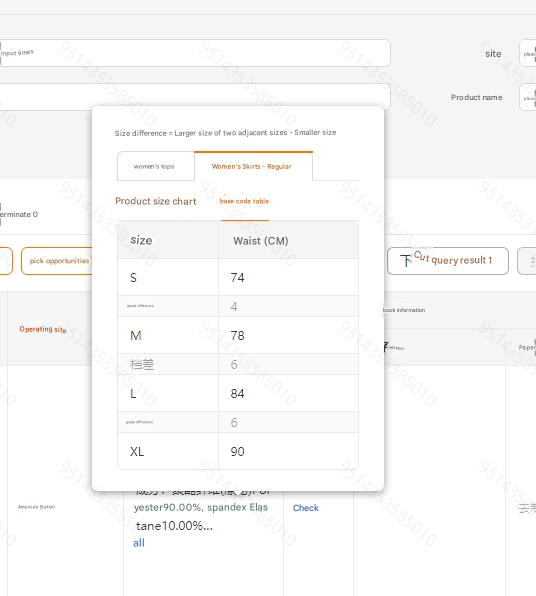Switch to the women's tops tab

tap(156, 166)
